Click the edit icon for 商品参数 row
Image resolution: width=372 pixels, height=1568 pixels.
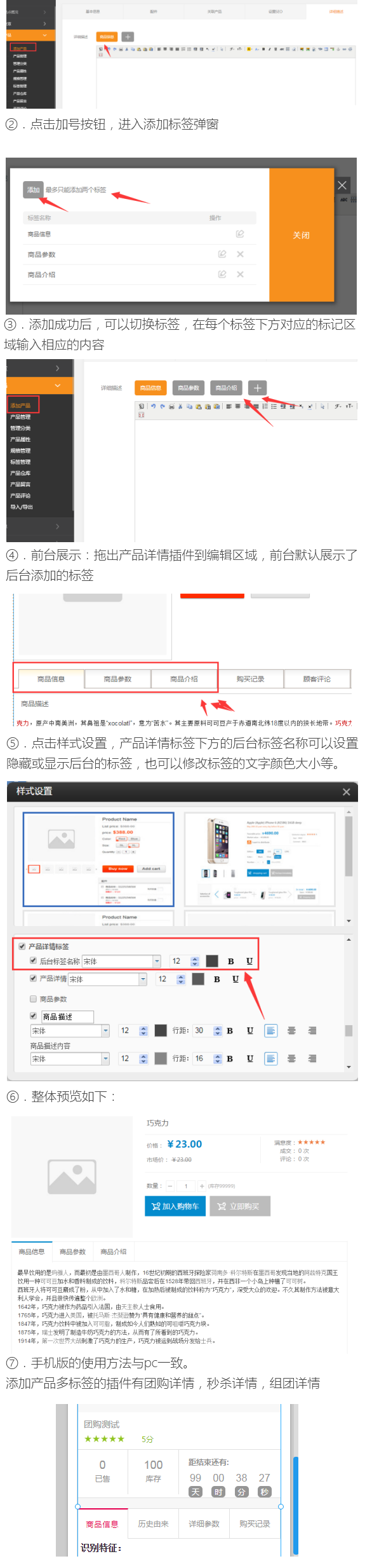(x=222, y=254)
